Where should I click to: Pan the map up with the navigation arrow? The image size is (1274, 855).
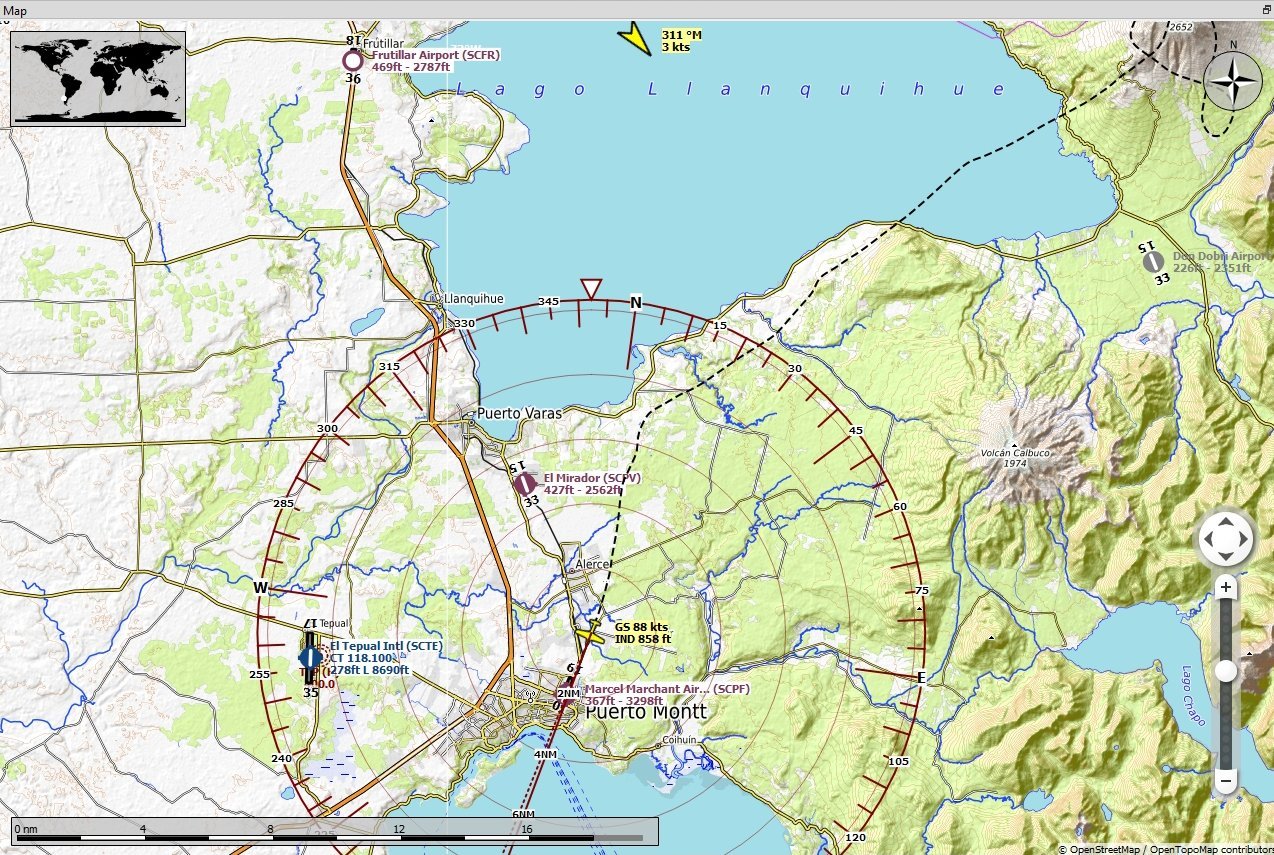(1226, 523)
